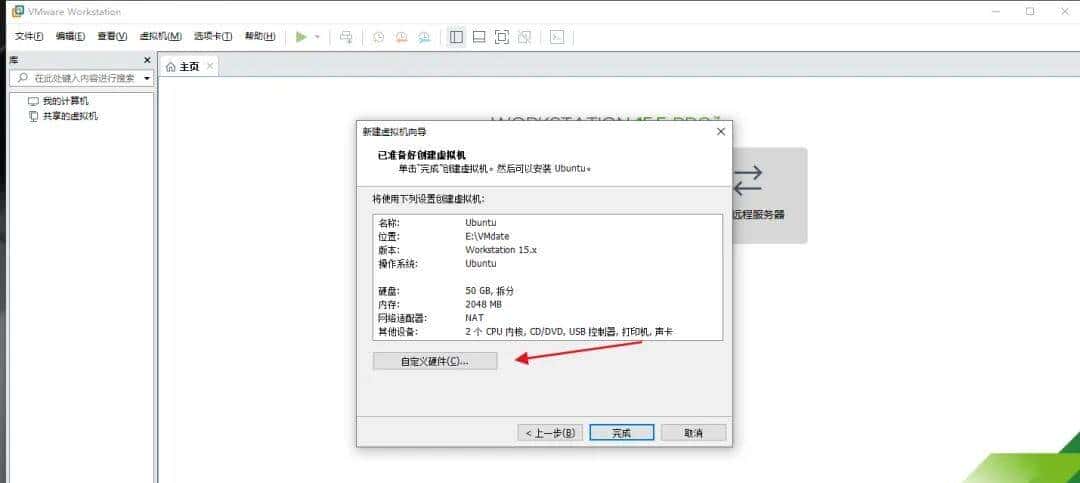Click the 取消 button

point(694,433)
